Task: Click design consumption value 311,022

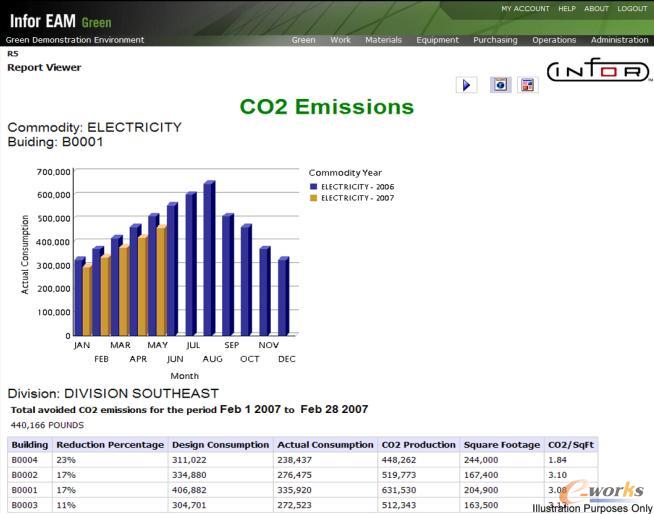Action: coord(189,460)
